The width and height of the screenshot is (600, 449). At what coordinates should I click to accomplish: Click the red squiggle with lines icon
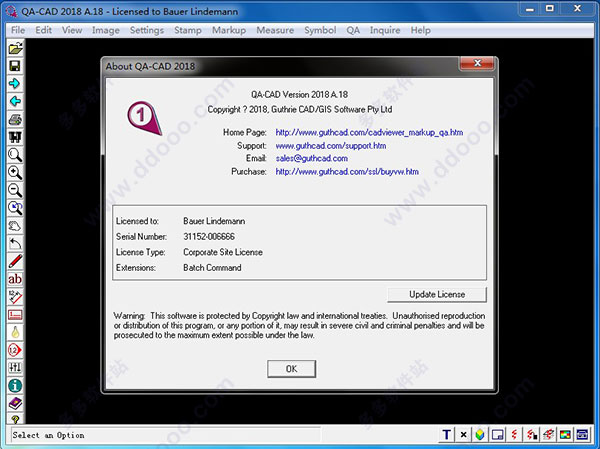[x=548, y=434]
